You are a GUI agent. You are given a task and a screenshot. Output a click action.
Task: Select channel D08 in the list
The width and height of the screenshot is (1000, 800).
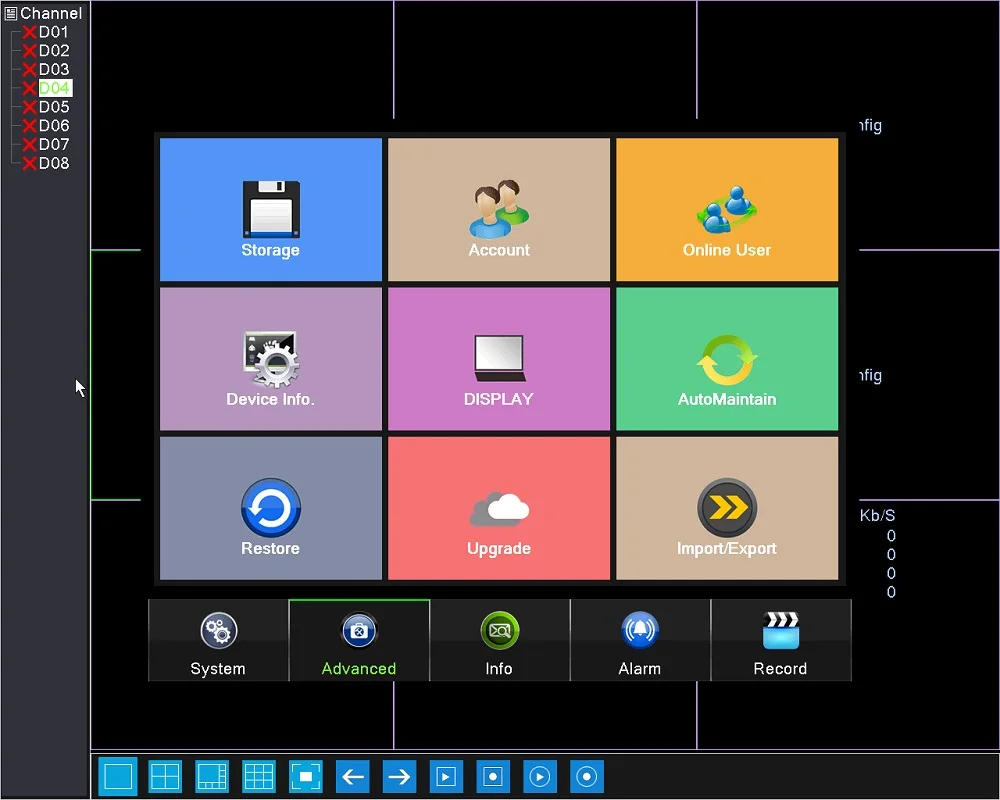54,163
